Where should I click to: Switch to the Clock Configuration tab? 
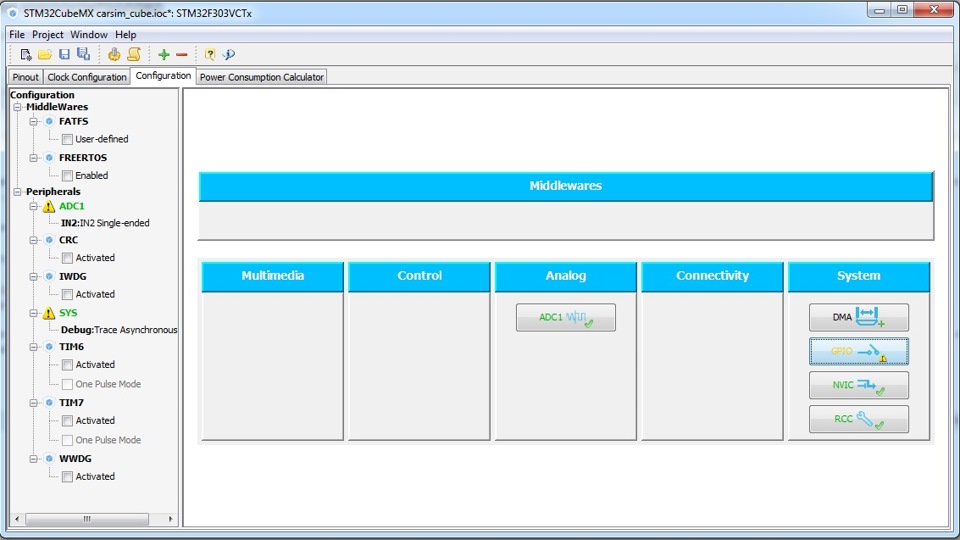click(x=87, y=77)
